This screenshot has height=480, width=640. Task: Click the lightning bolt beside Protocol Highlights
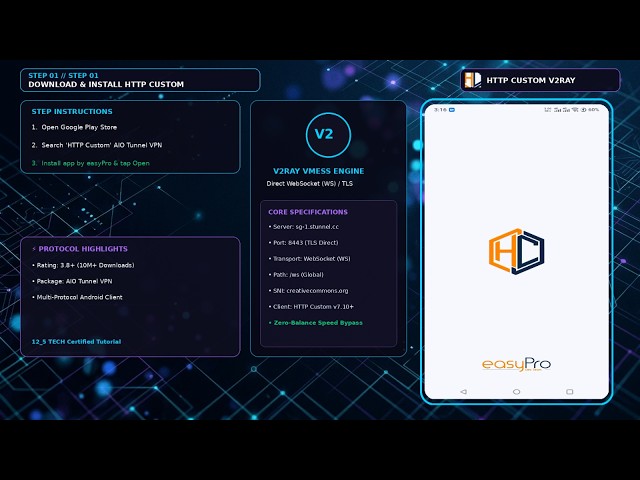pos(34,249)
